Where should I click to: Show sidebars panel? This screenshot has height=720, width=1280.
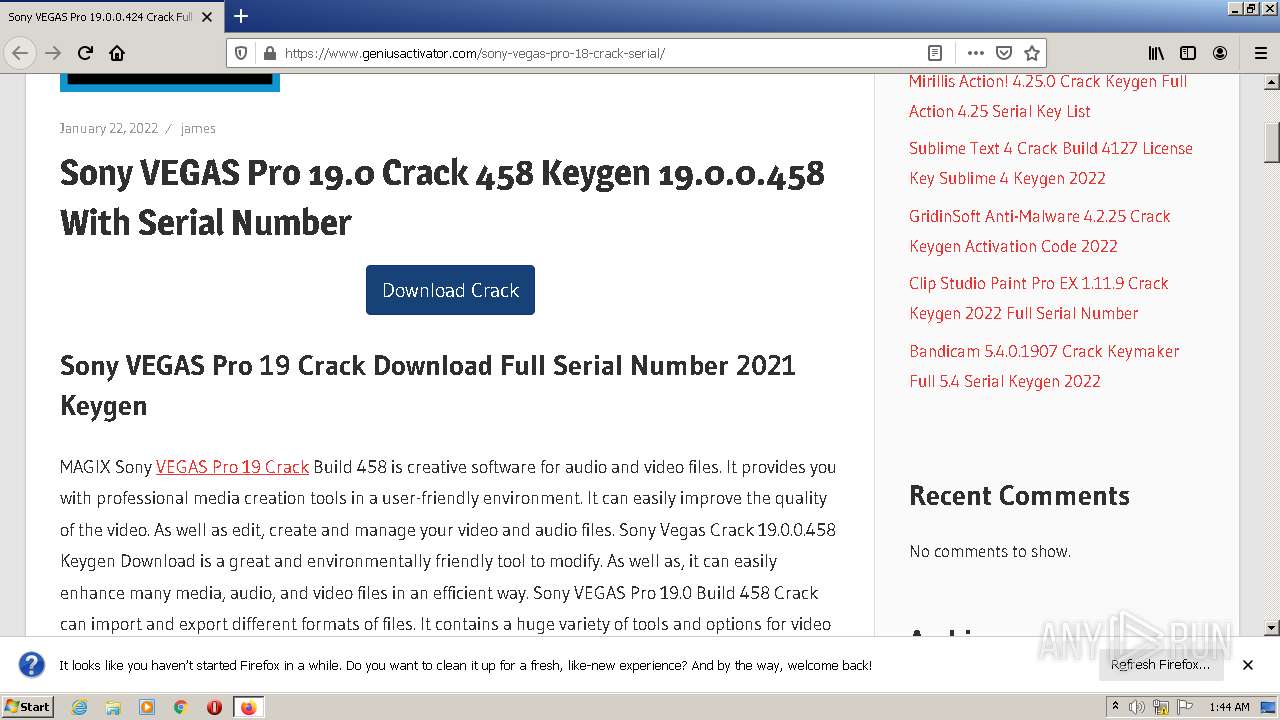click(1188, 53)
